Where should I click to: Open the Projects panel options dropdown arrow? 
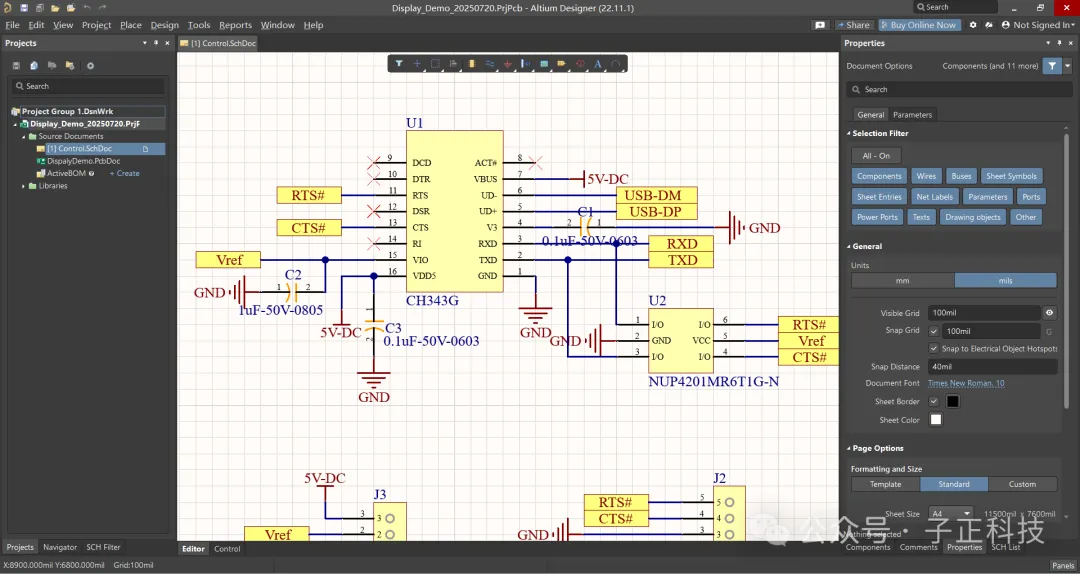pyautogui.click(x=145, y=43)
